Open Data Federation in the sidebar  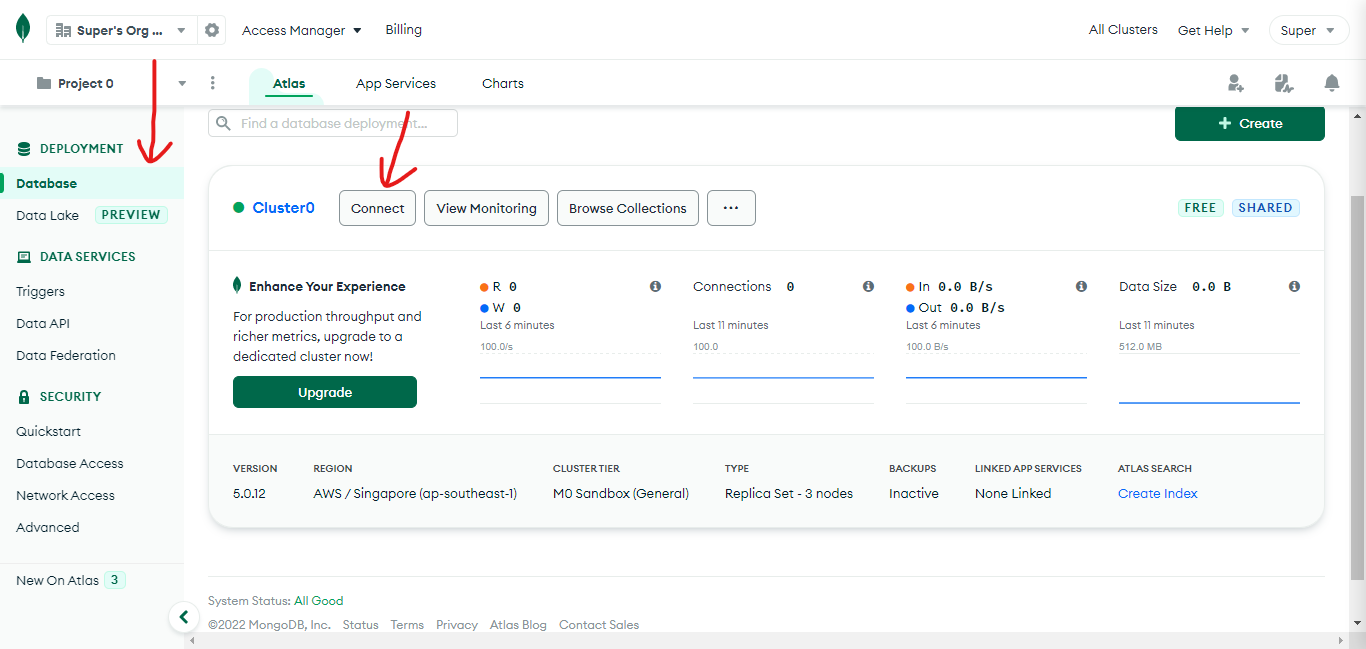[x=66, y=355]
